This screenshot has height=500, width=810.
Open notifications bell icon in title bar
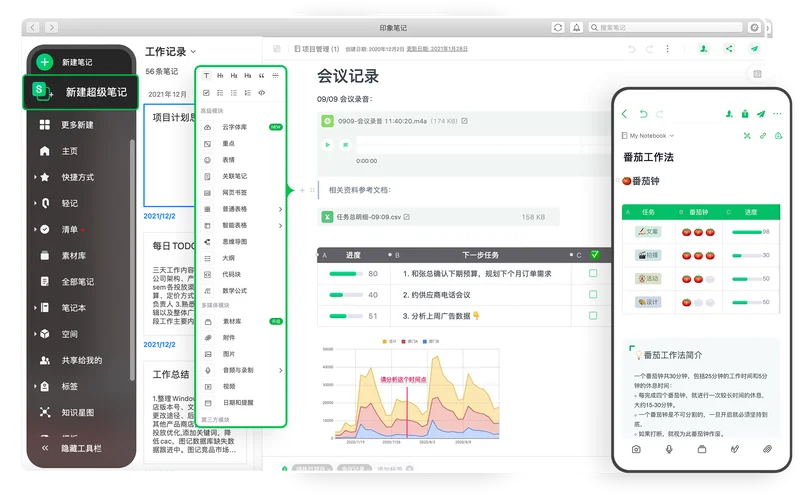point(577,27)
